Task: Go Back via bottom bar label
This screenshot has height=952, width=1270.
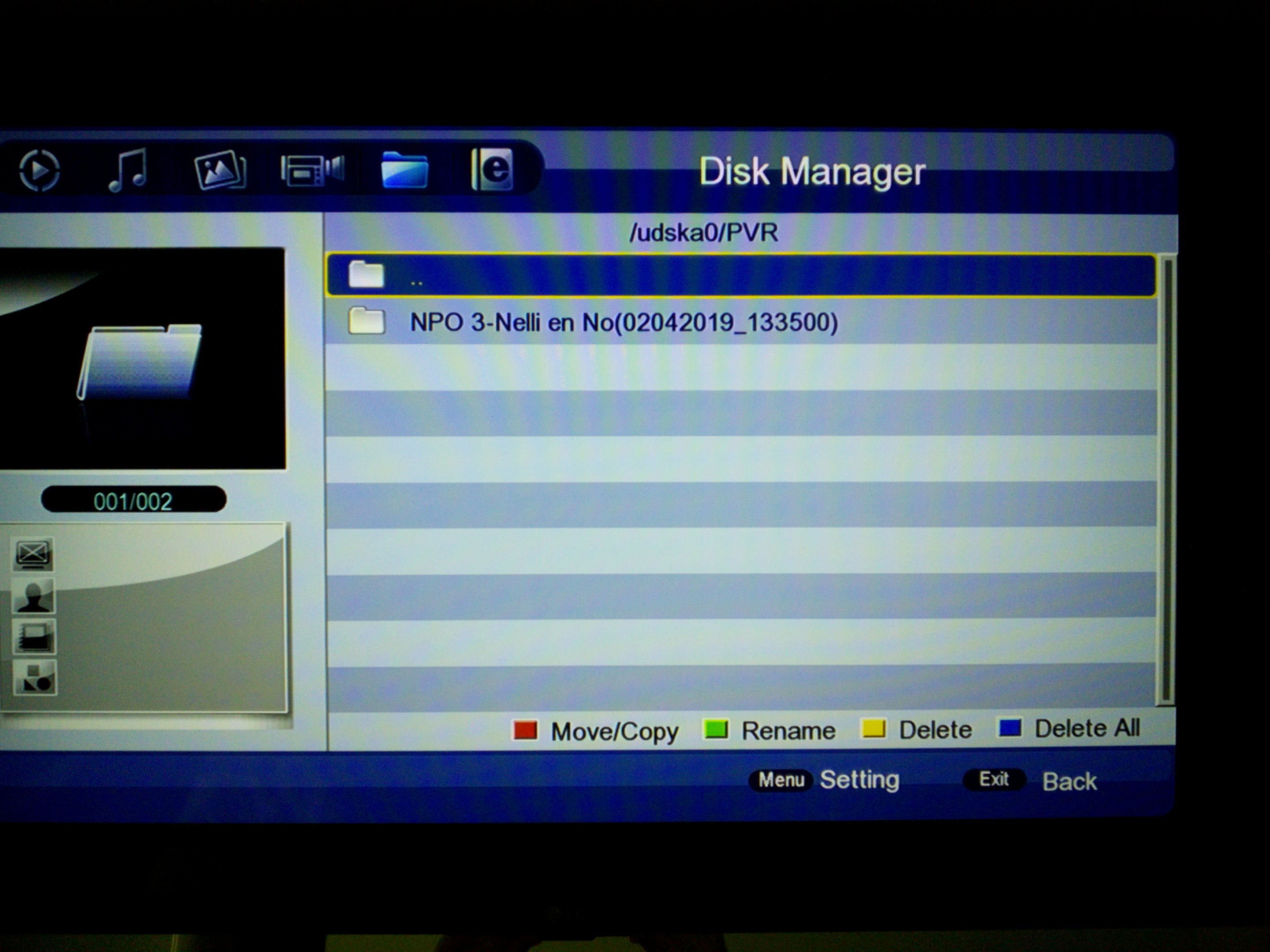Action: pos(1070,781)
